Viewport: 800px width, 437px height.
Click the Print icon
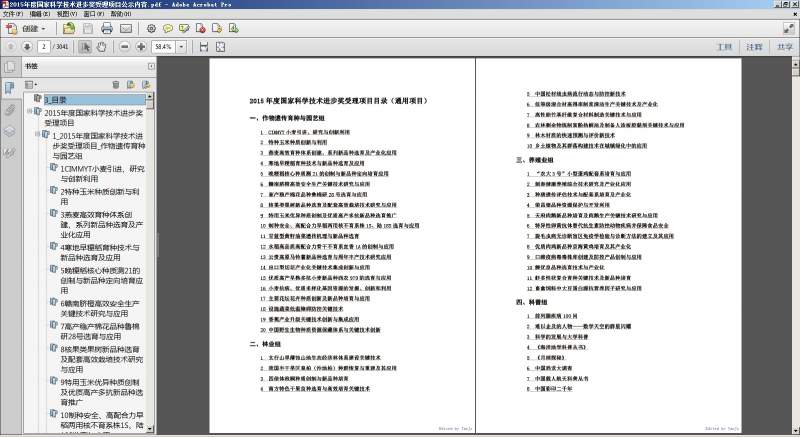(107, 29)
